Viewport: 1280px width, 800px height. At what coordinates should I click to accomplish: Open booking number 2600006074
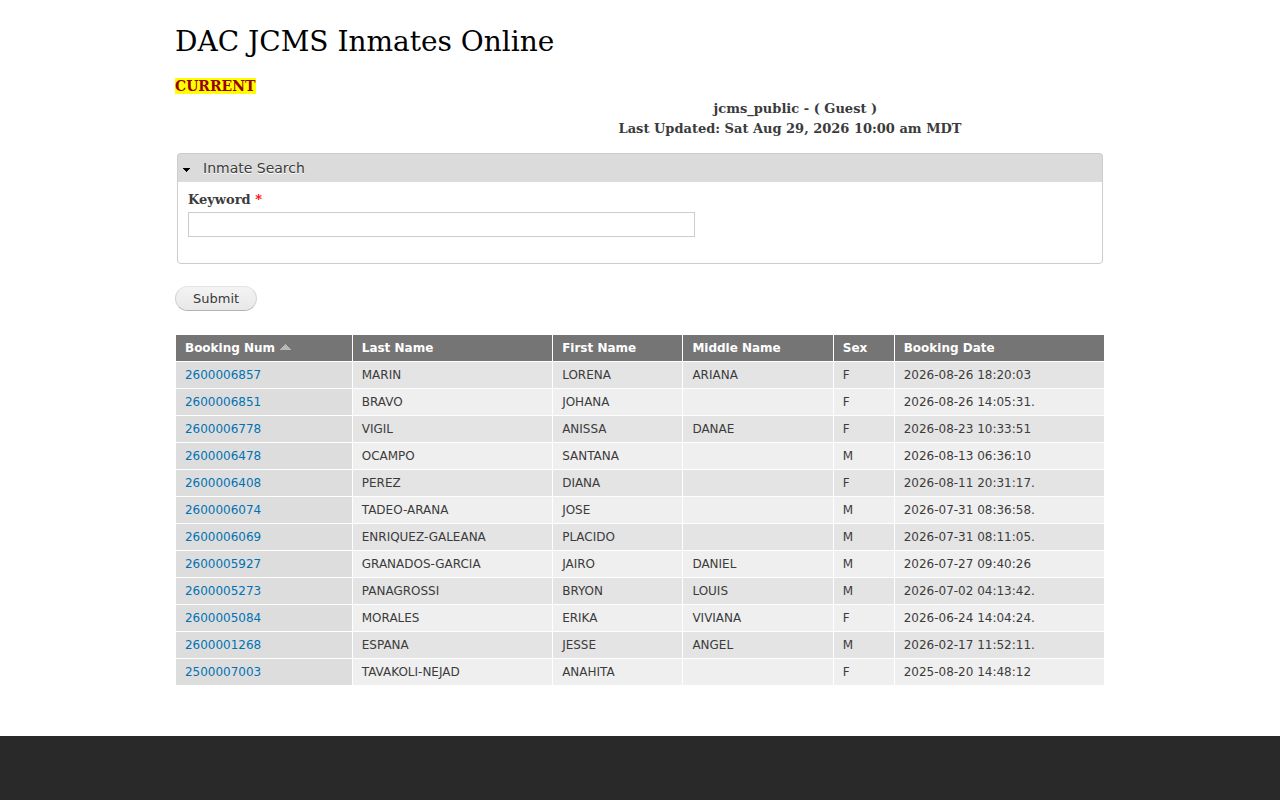pos(223,510)
